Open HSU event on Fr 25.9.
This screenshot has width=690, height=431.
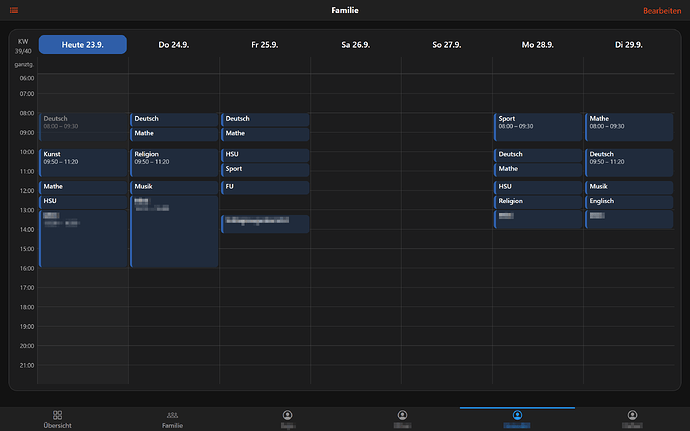point(265,155)
